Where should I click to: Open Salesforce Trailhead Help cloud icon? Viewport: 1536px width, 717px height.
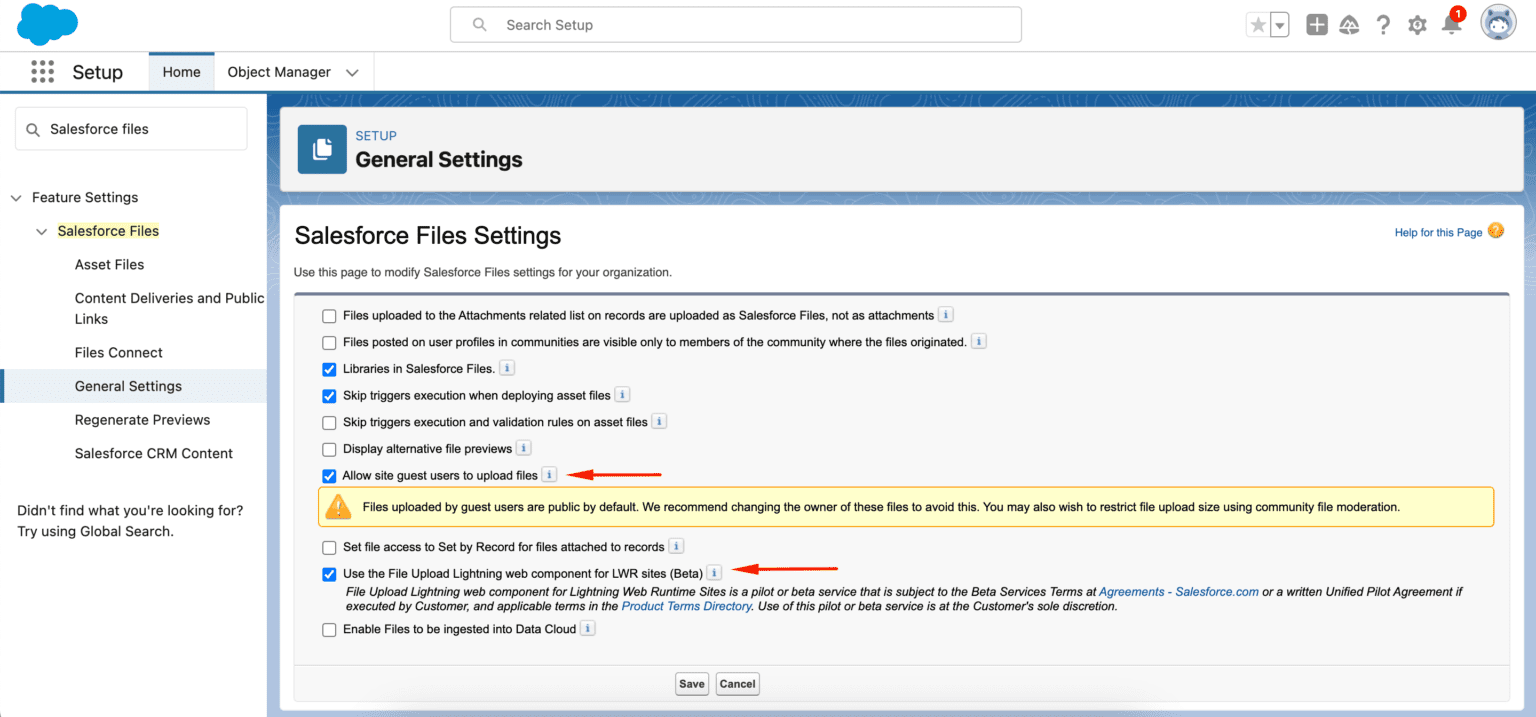(x=1349, y=24)
